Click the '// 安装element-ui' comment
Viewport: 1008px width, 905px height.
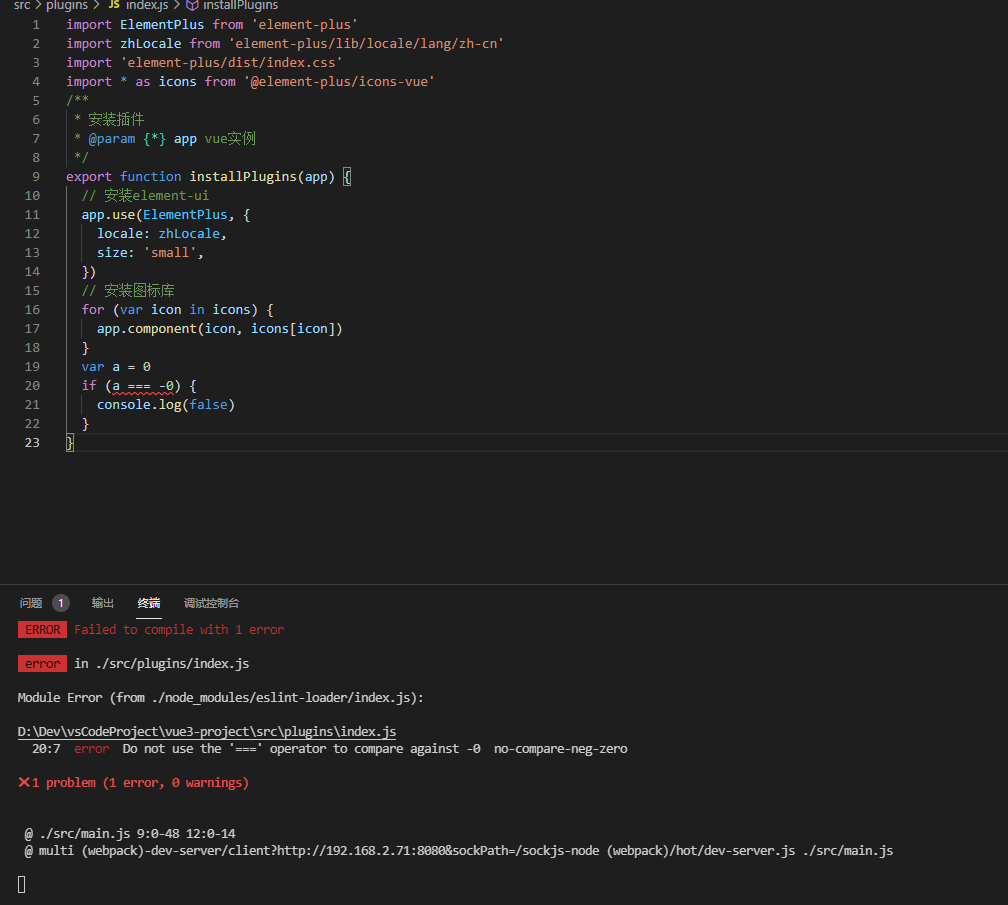[145, 195]
